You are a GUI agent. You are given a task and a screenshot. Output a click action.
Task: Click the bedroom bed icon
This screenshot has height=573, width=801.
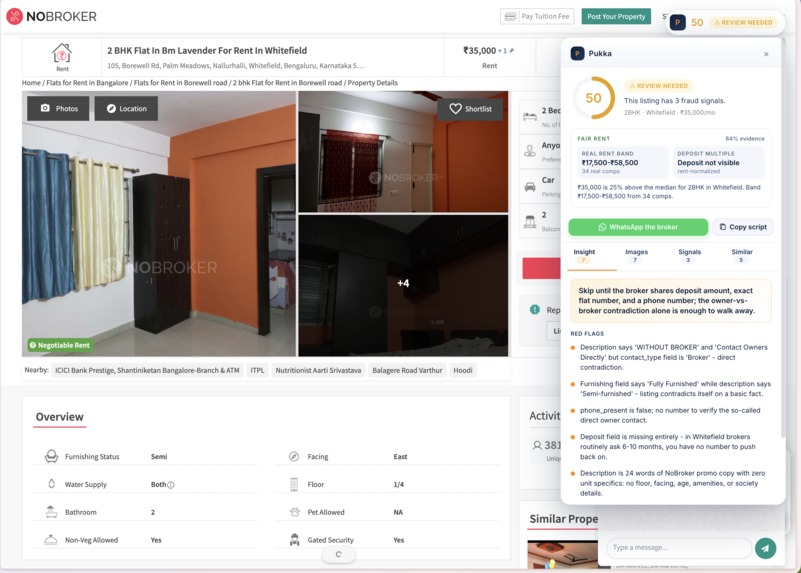530,116
